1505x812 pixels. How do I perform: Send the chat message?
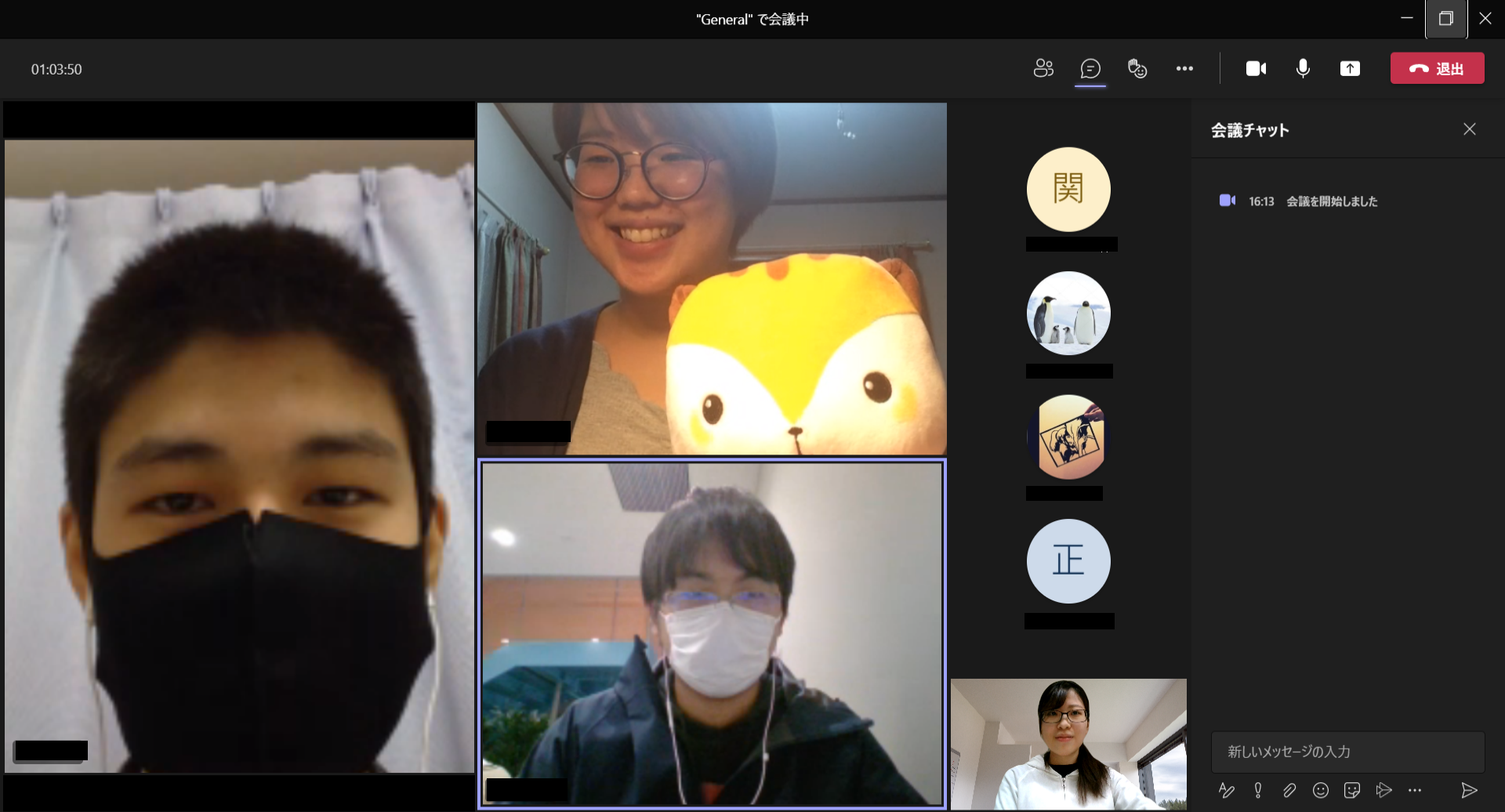[1470, 791]
